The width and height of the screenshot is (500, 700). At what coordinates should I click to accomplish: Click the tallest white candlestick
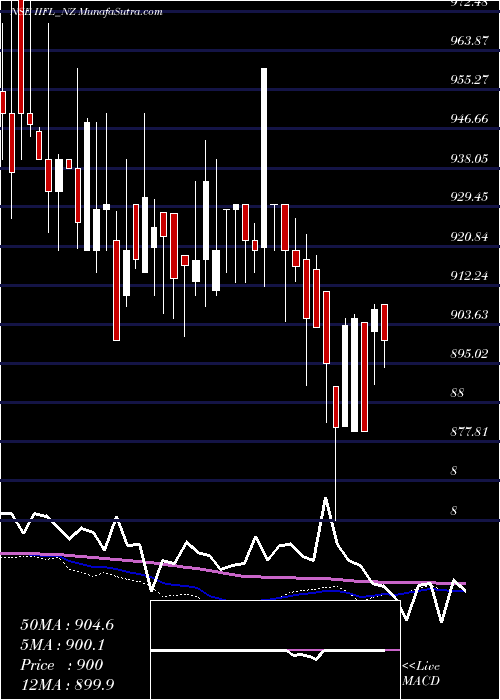tap(264, 158)
